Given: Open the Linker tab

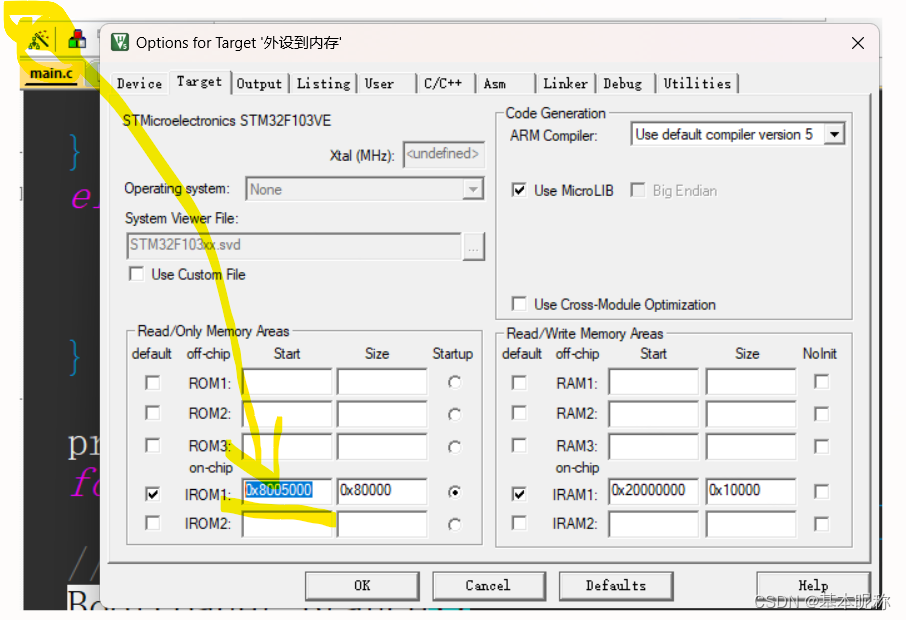Looking at the screenshot, I should (565, 84).
